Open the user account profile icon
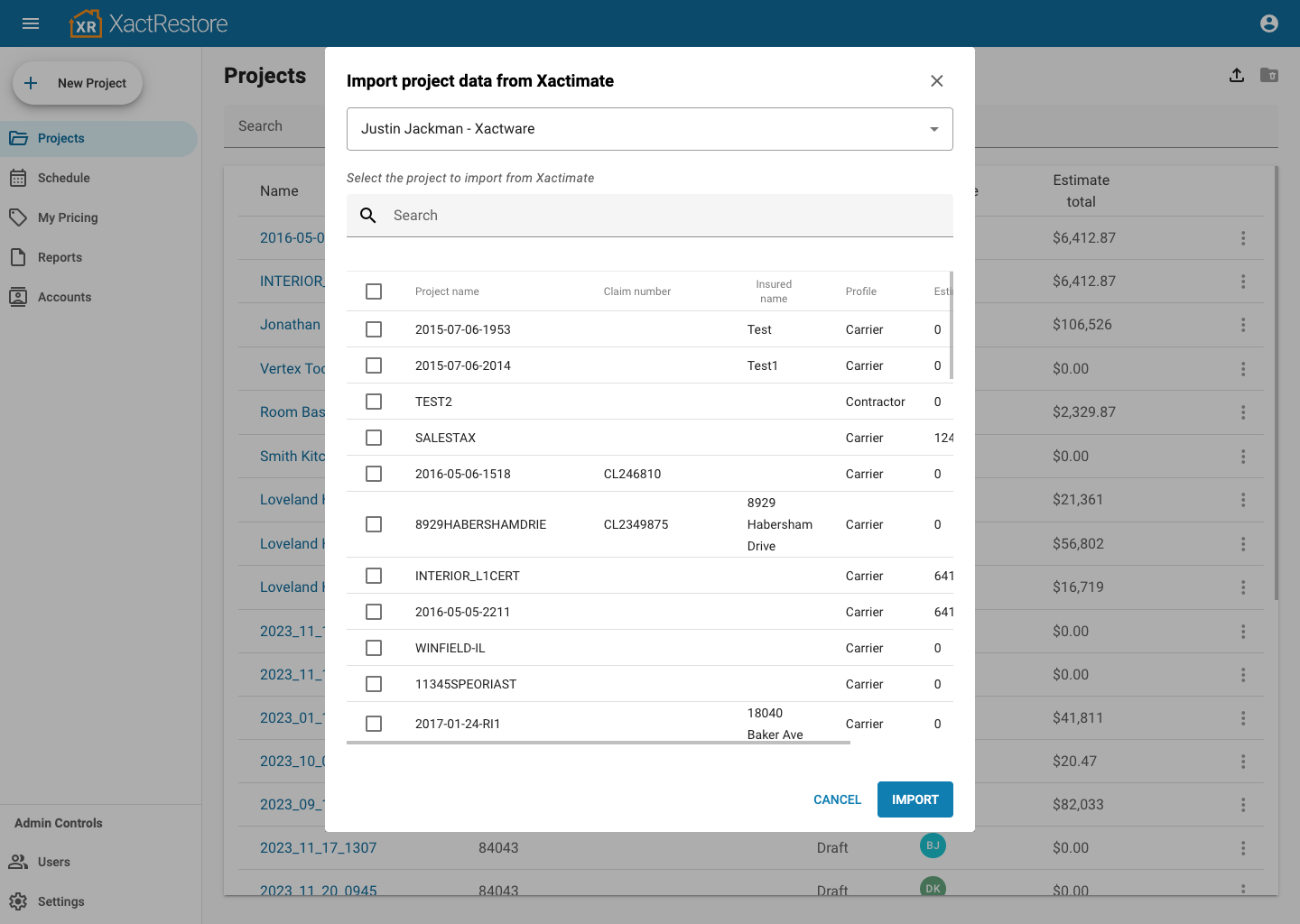The width and height of the screenshot is (1300, 924). 1269,23
